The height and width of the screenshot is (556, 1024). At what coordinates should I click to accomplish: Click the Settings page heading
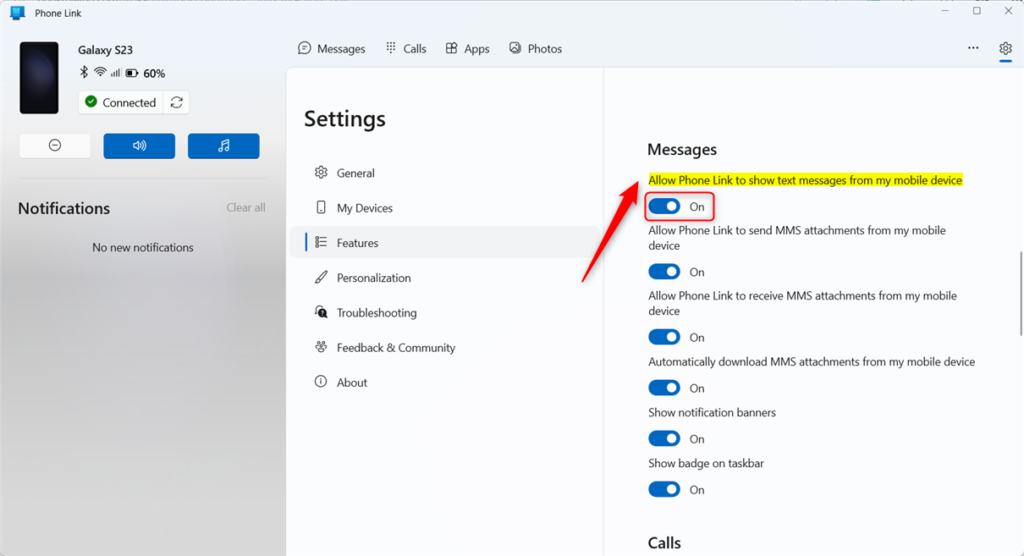[345, 120]
